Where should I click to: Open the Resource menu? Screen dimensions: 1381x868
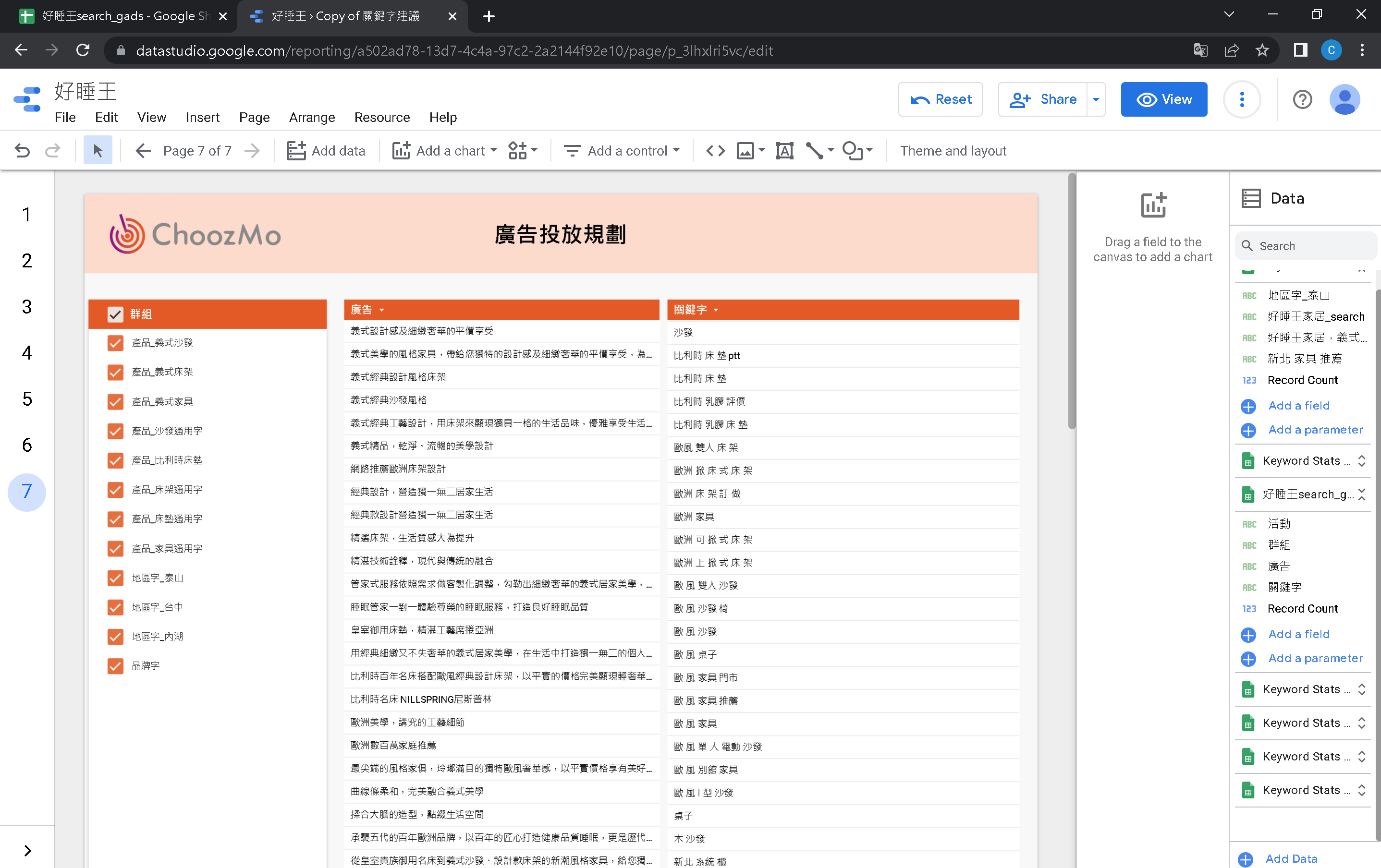coord(382,118)
